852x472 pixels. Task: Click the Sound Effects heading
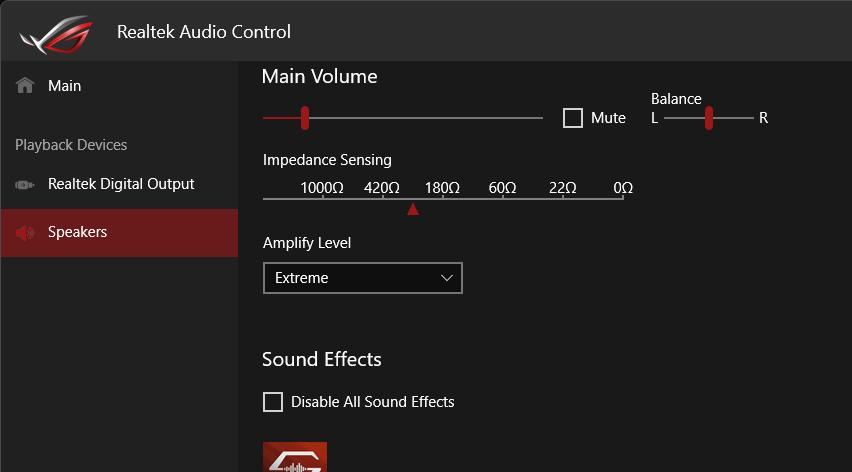[322, 360]
